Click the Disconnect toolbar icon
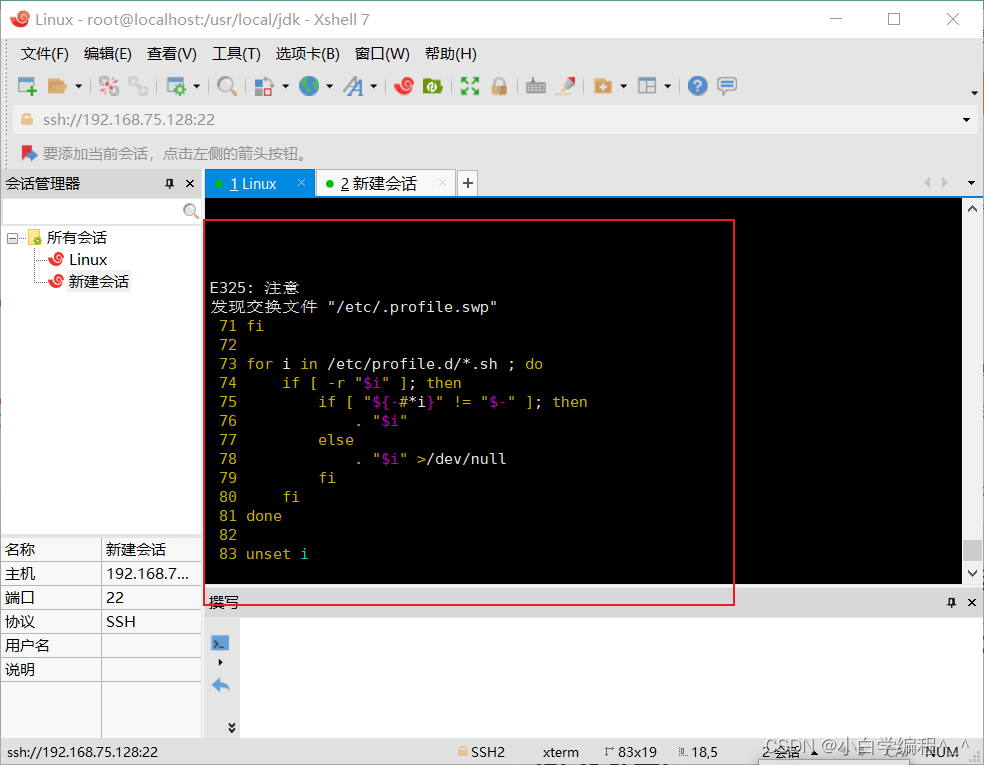 (x=109, y=86)
